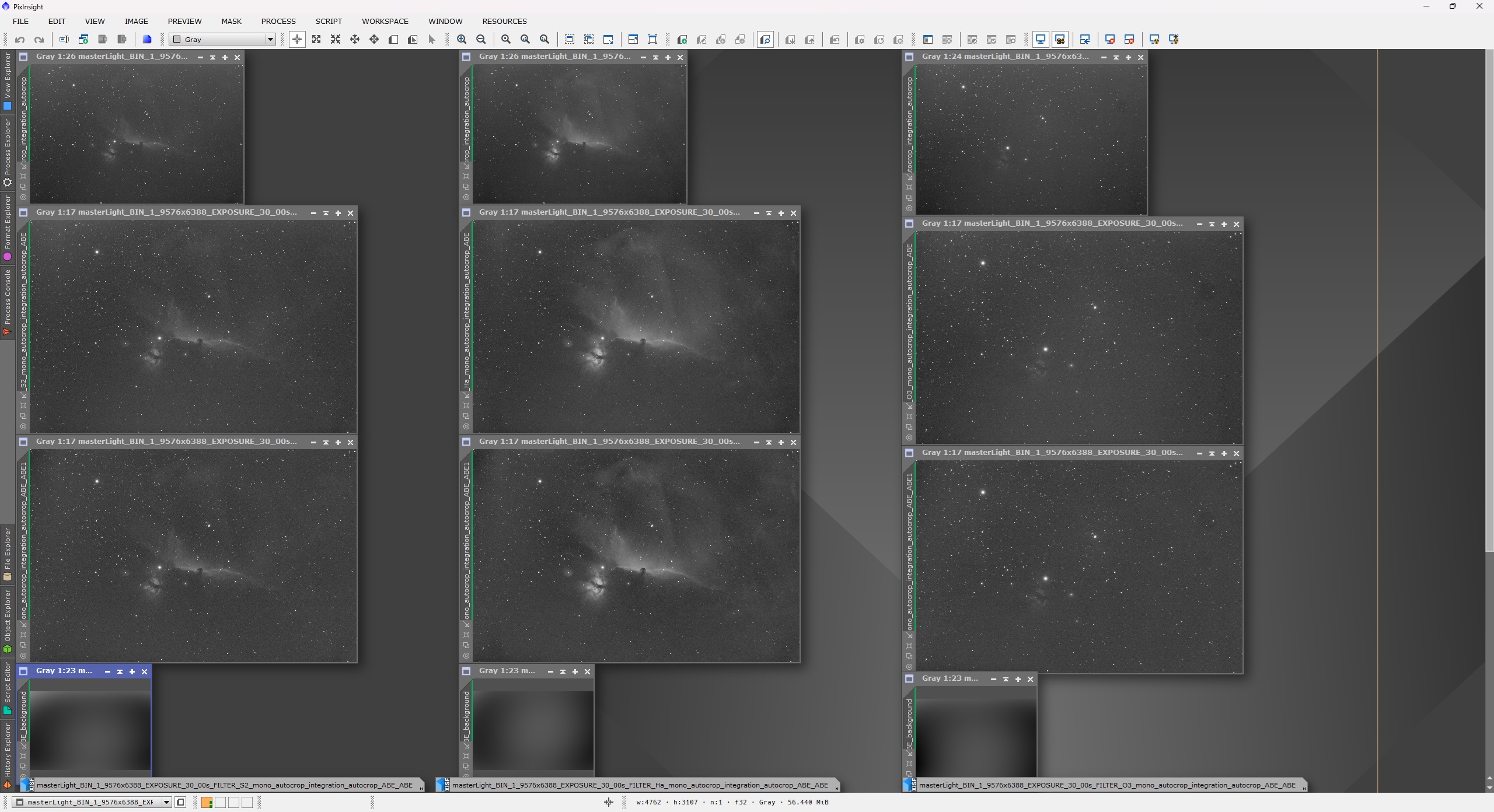
Task: Click the new image window icon with plus
Action: tap(83, 40)
